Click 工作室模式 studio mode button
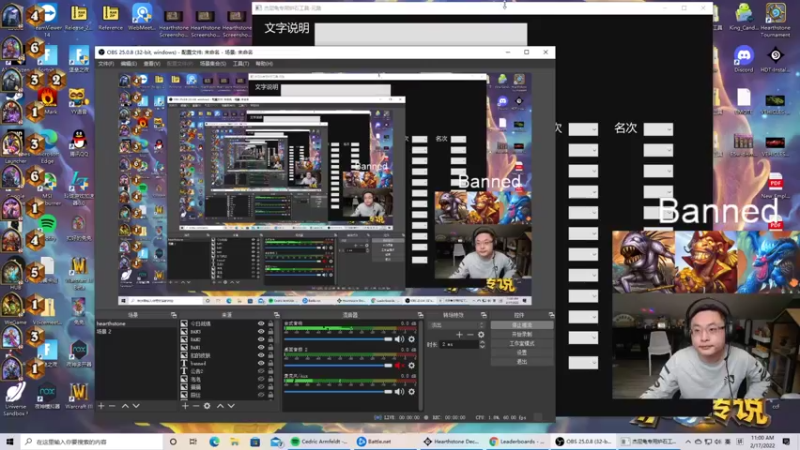The image size is (800, 450). tap(521, 343)
